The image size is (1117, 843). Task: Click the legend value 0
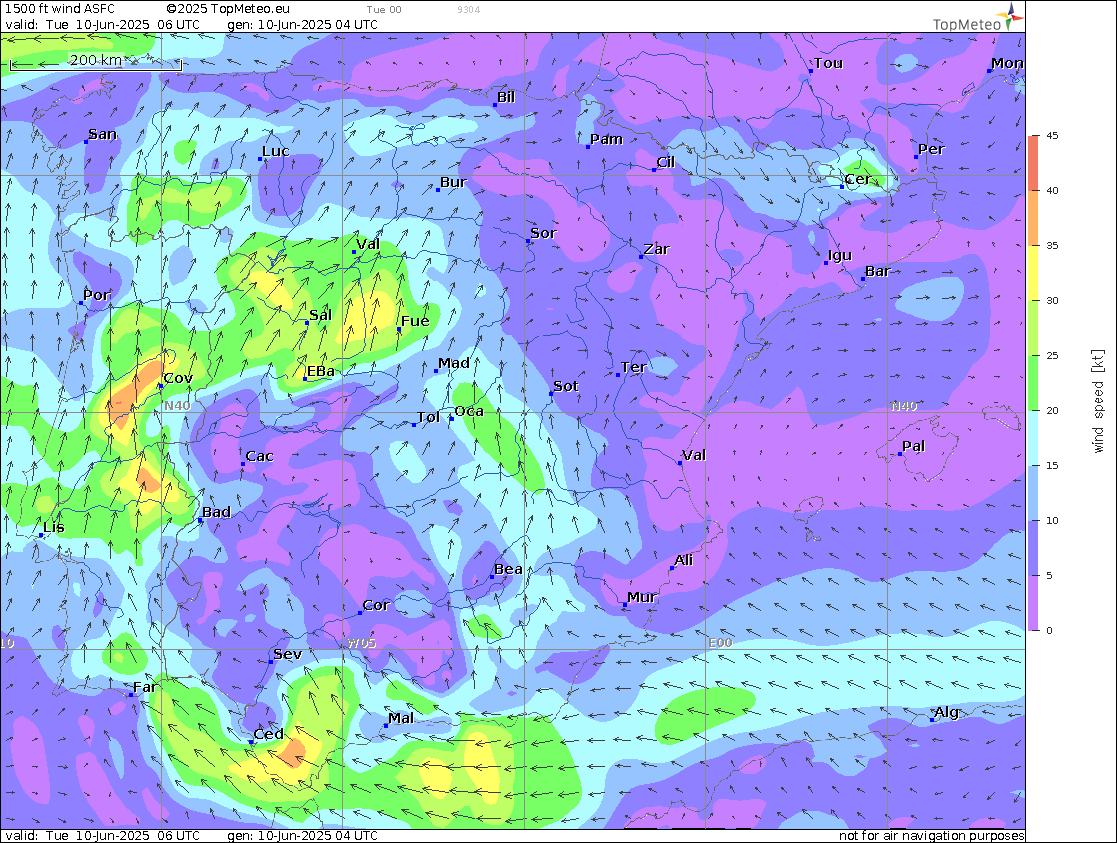point(1049,631)
